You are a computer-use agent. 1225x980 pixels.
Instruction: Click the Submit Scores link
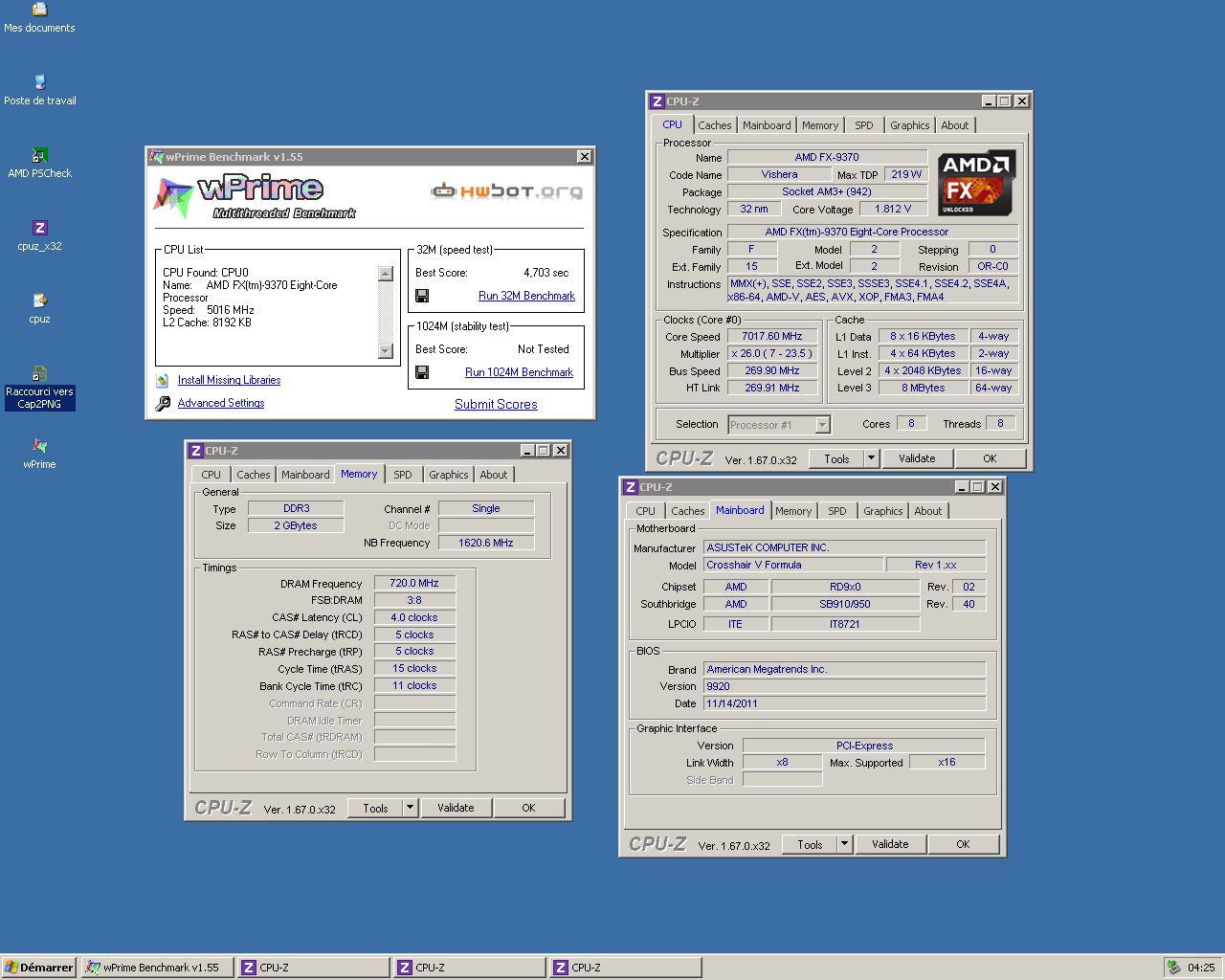496,405
